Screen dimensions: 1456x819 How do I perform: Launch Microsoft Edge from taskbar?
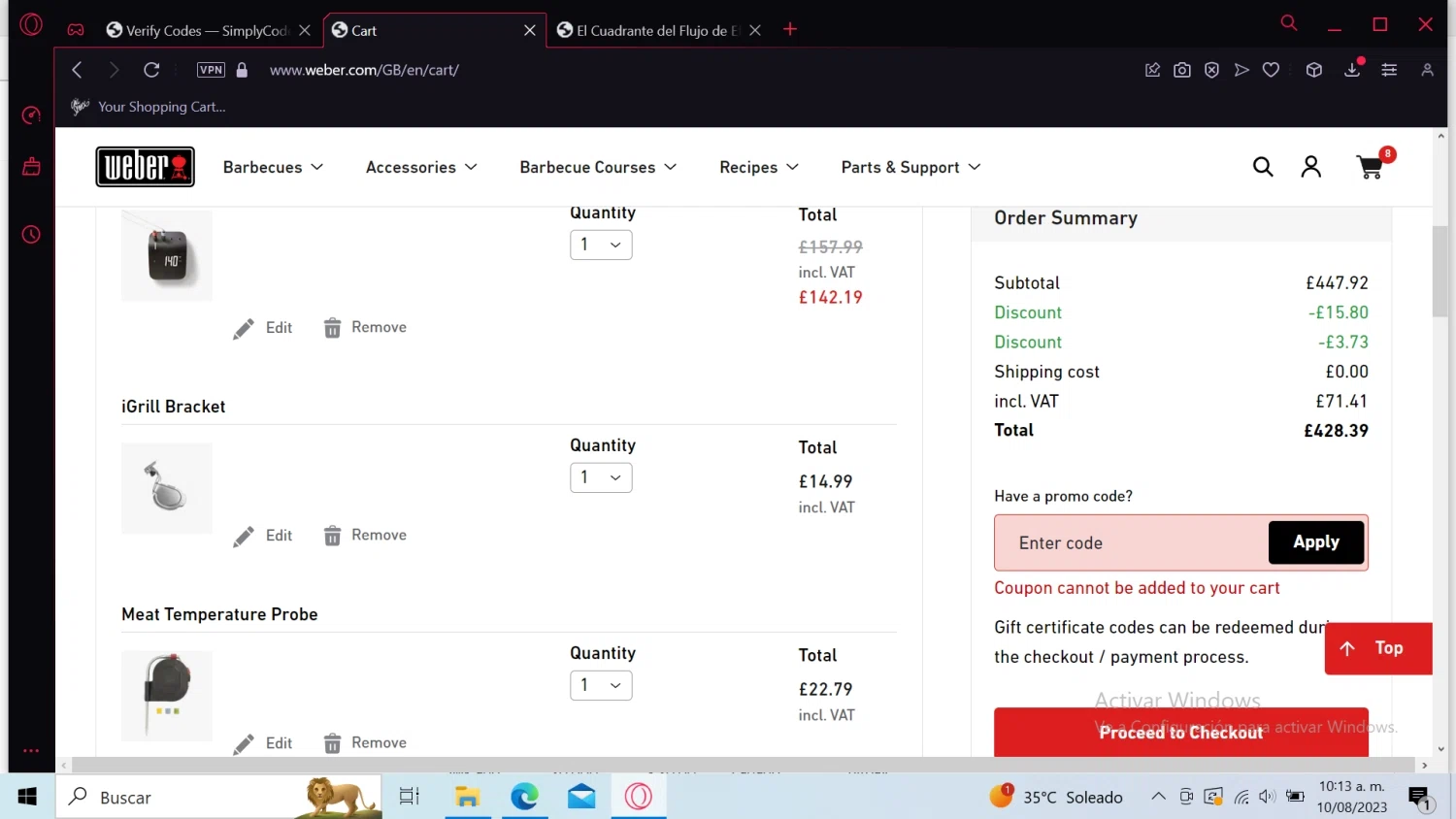pos(524,797)
